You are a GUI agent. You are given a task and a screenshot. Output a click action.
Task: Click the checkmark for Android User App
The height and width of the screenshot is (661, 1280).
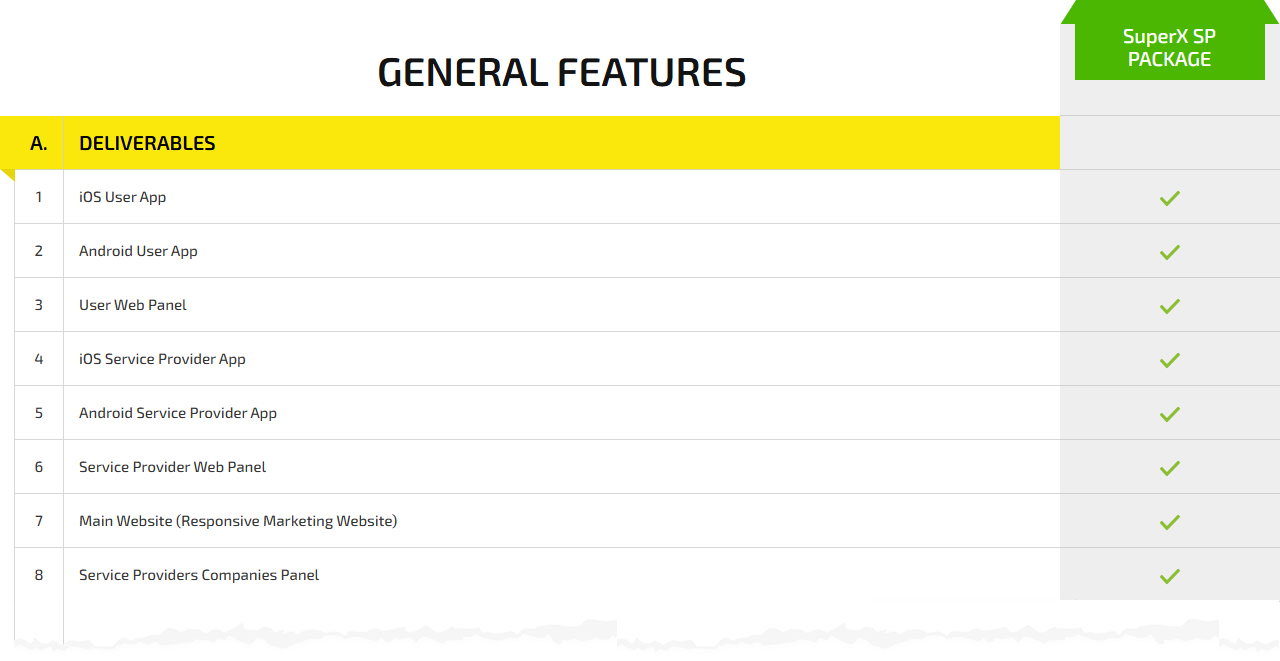[x=1170, y=252]
